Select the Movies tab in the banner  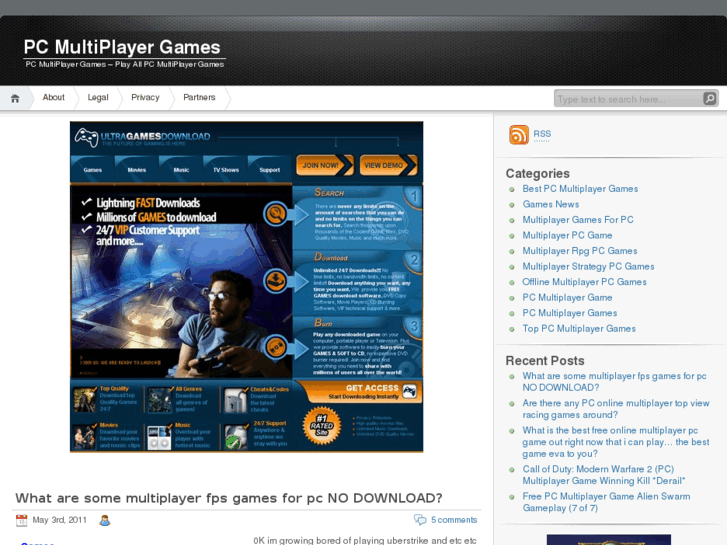(x=137, y=170)
